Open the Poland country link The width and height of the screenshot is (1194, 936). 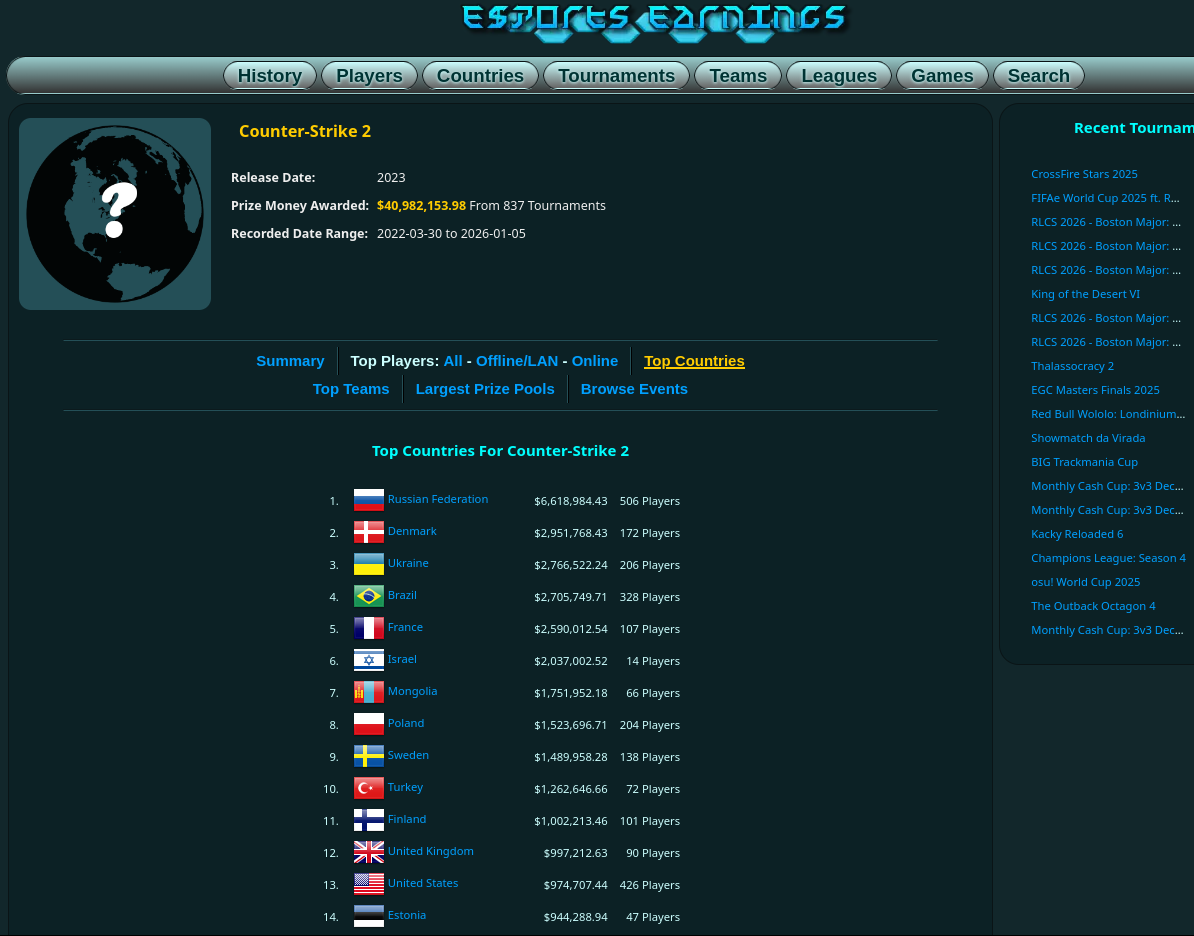point(406,723)
